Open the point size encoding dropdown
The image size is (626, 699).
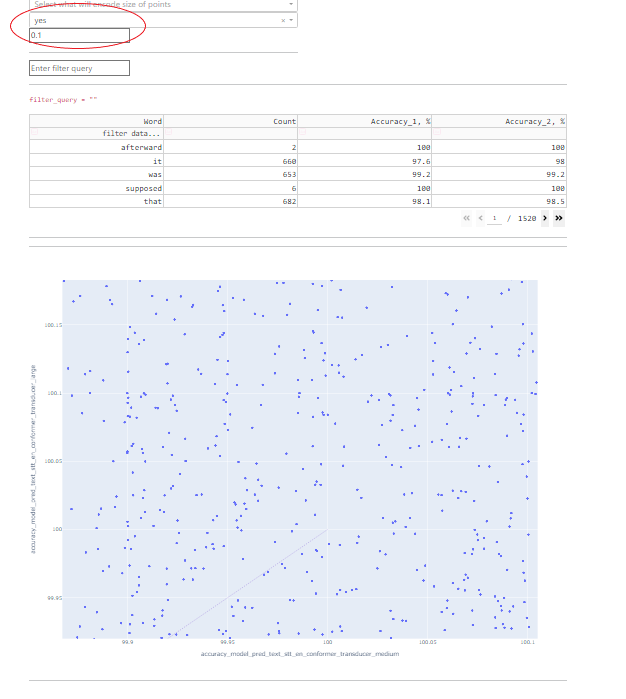tap(162, 5)
